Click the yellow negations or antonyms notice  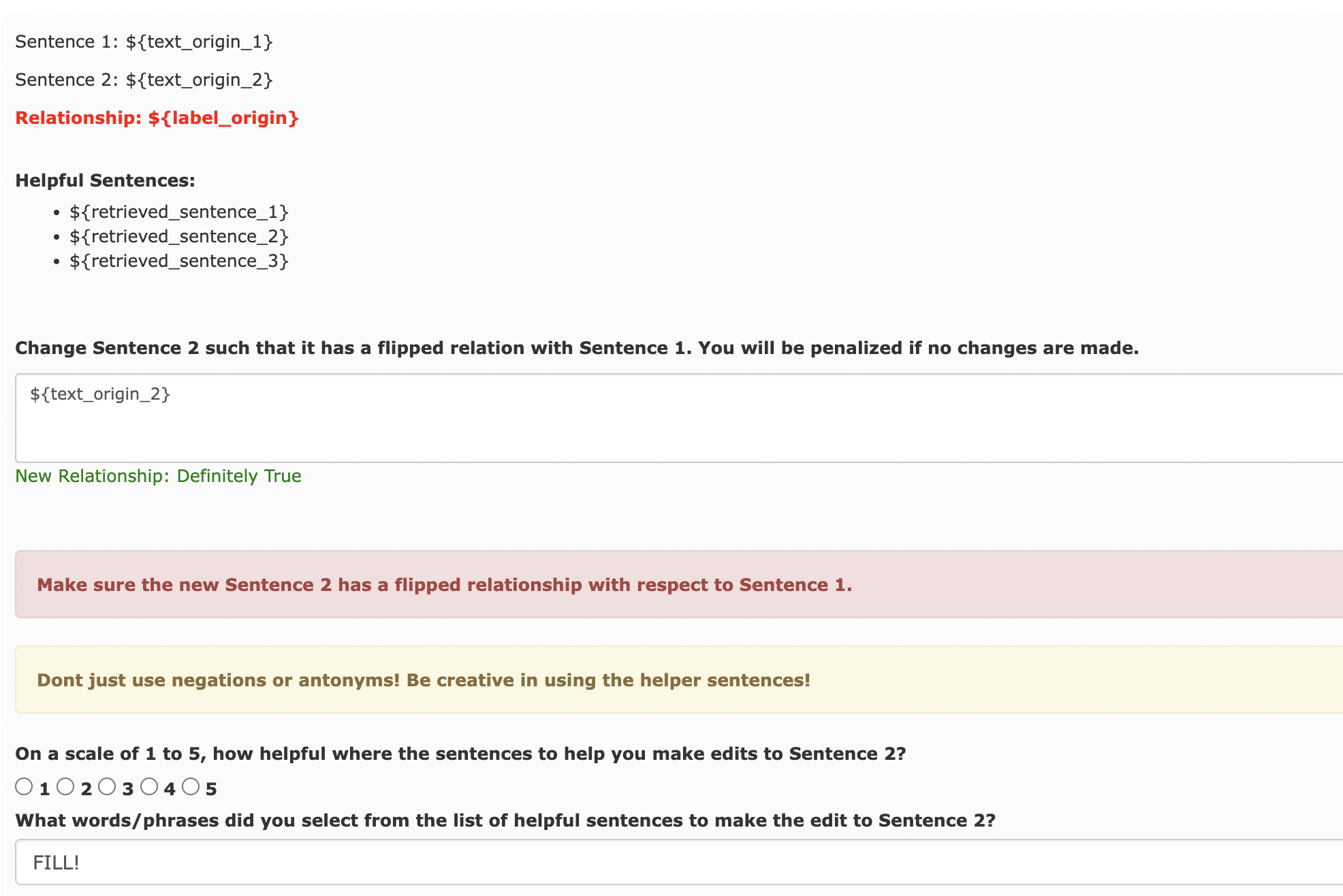coord(679,679)
